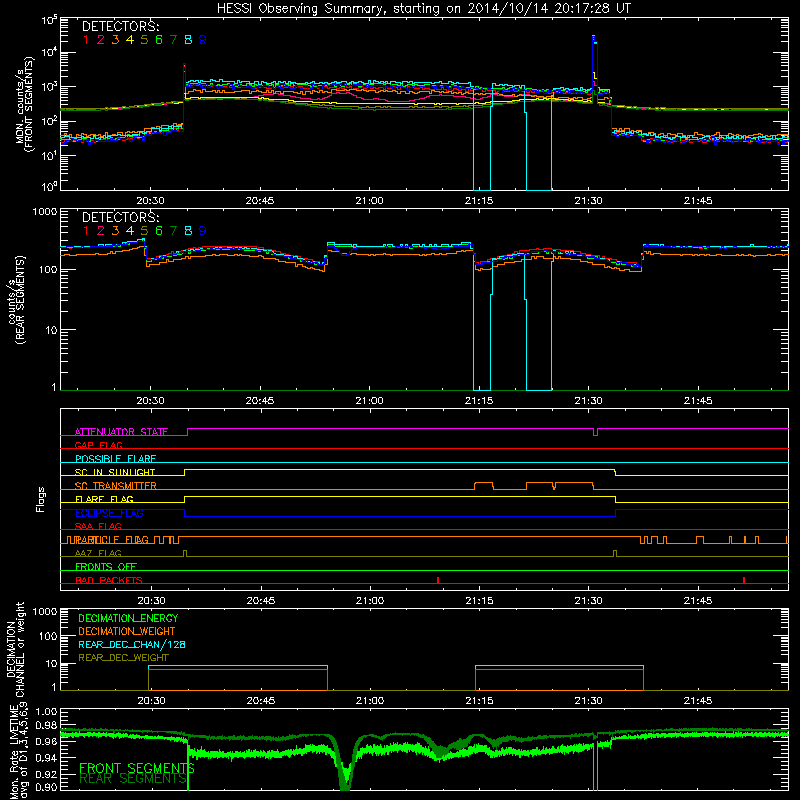Click the DECIMATION_ENERGY legend entry
This screenshot has width=800, height=800.
point(128,618)
